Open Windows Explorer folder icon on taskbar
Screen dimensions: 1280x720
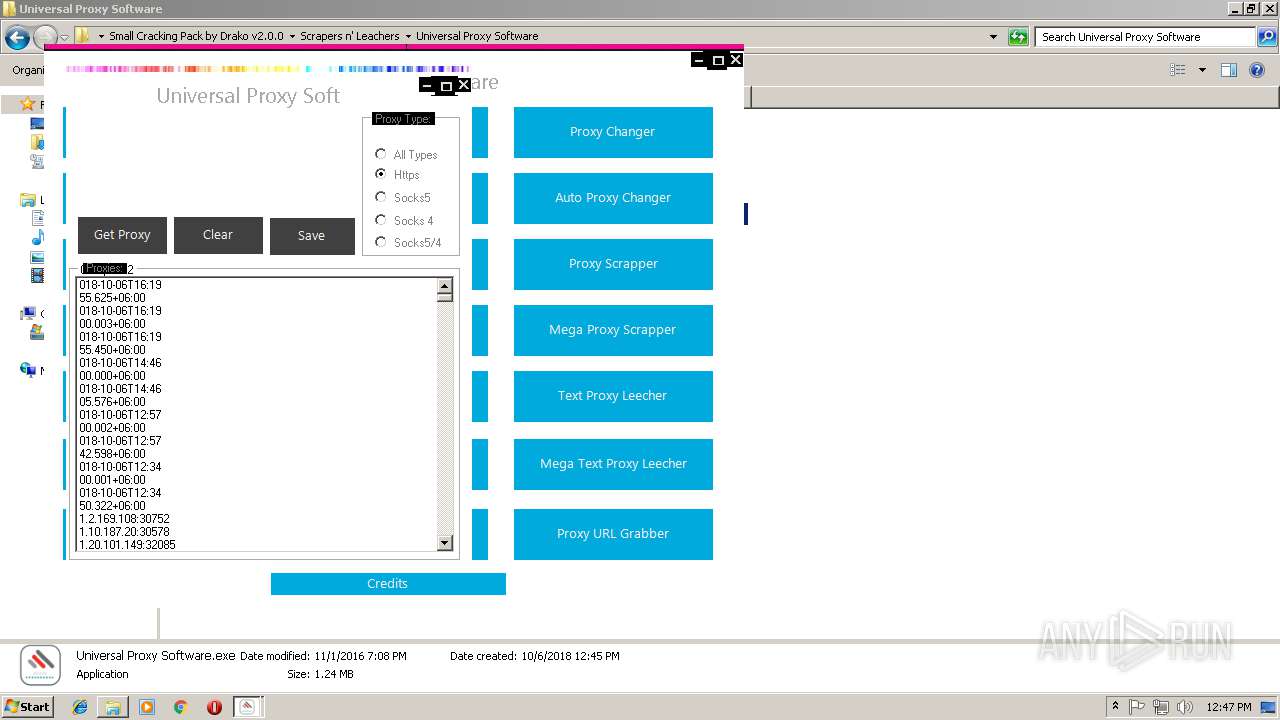click(x=113, y=707)
